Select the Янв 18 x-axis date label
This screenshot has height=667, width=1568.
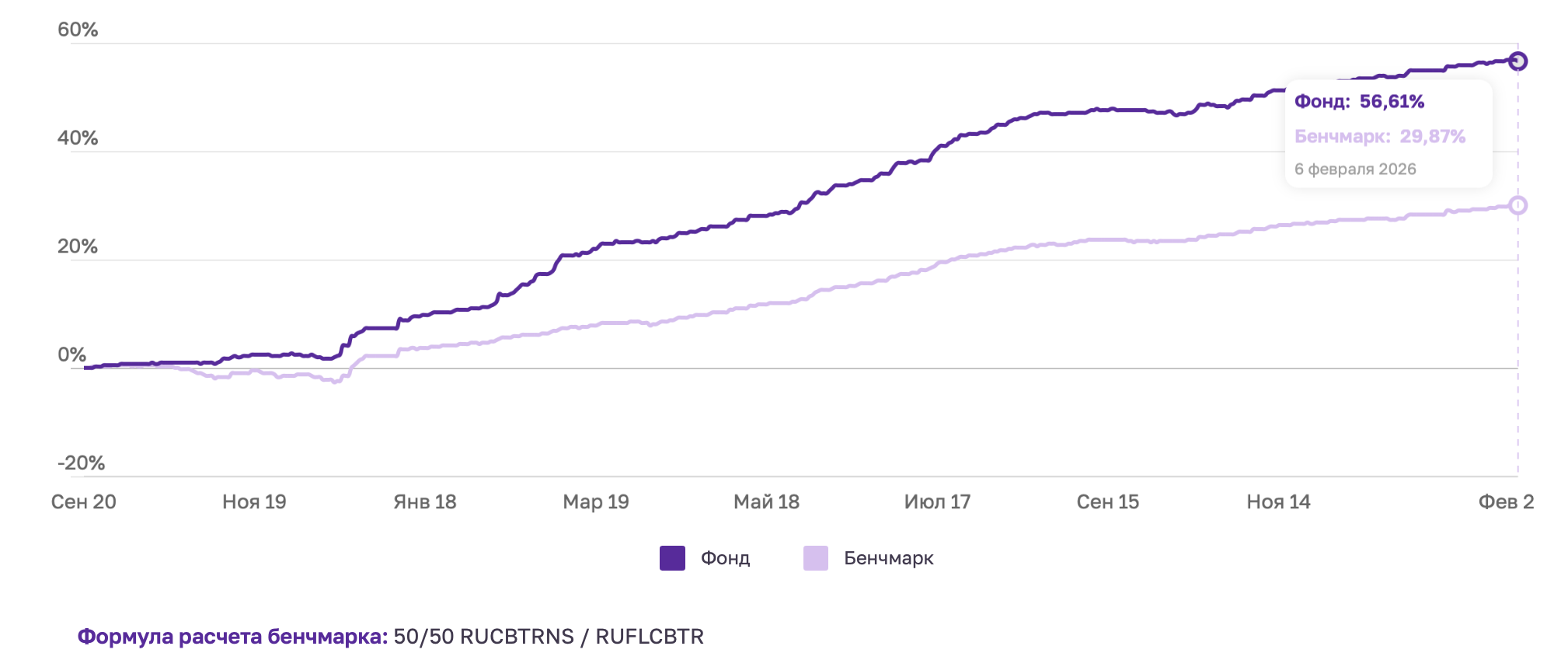pos(425,502)
